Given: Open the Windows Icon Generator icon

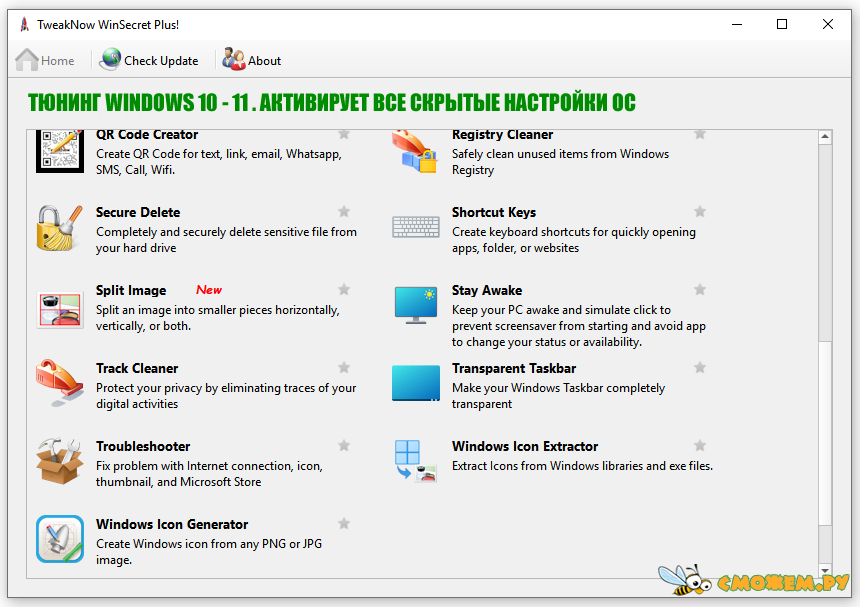Looking at the screenshot, I should pos(60,539).
